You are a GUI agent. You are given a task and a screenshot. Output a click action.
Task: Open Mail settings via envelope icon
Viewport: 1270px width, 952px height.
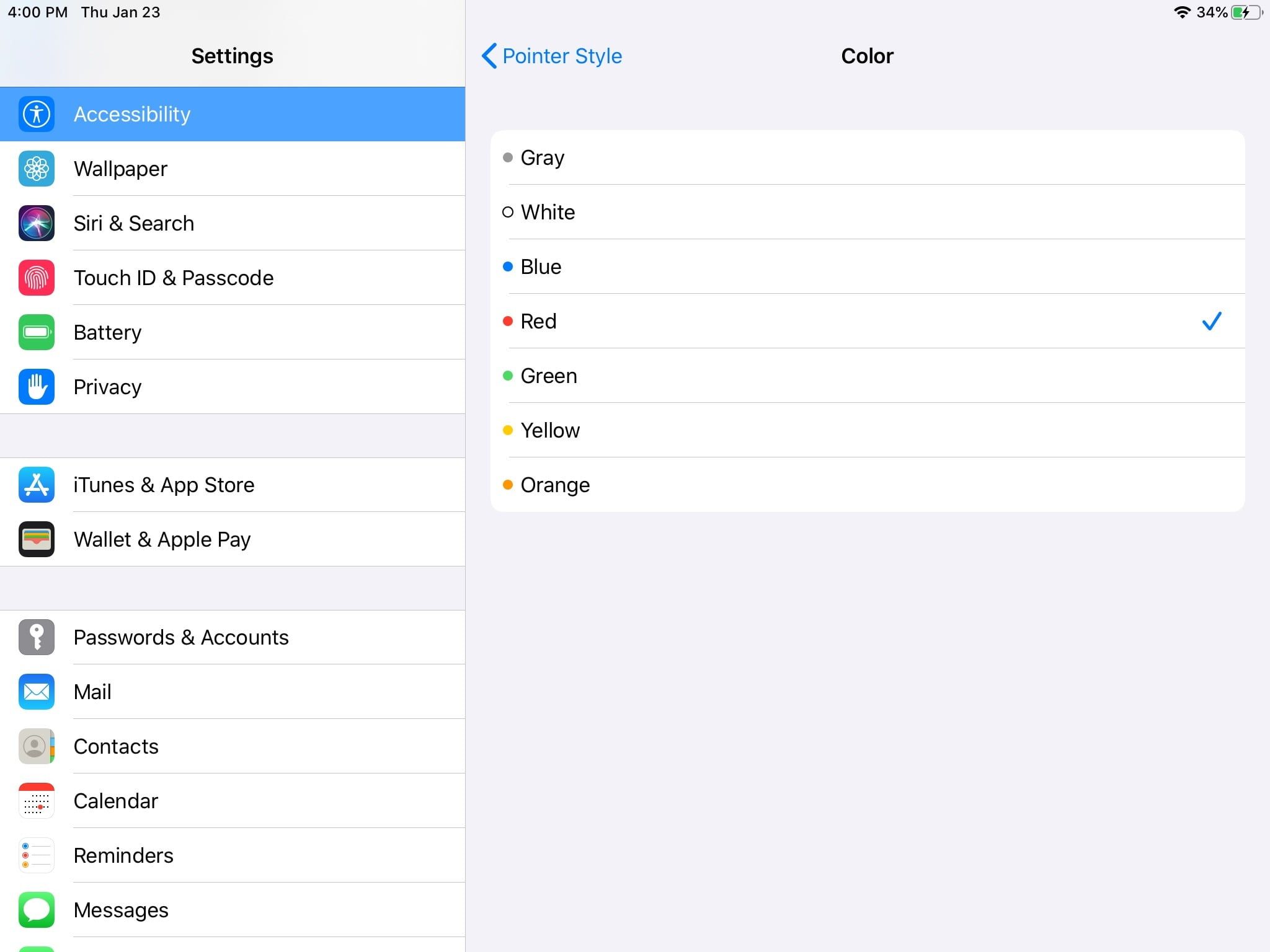pos(36,692)
